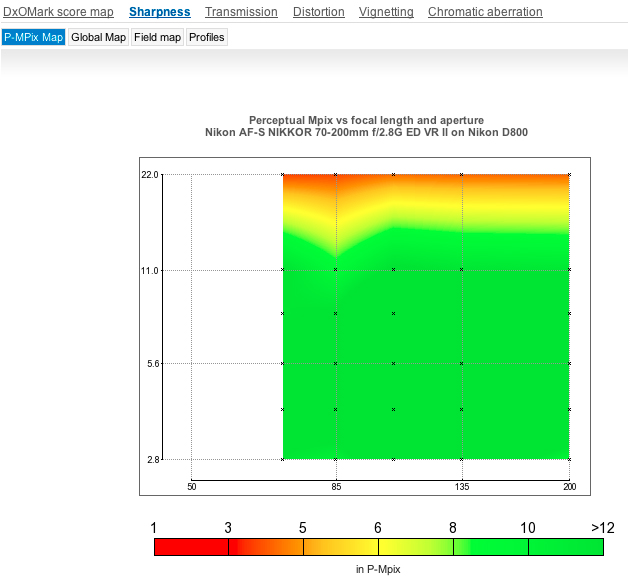Click the legend scale label '8'
Viewport: 628px width, 578px height.
tap(453, 528)
